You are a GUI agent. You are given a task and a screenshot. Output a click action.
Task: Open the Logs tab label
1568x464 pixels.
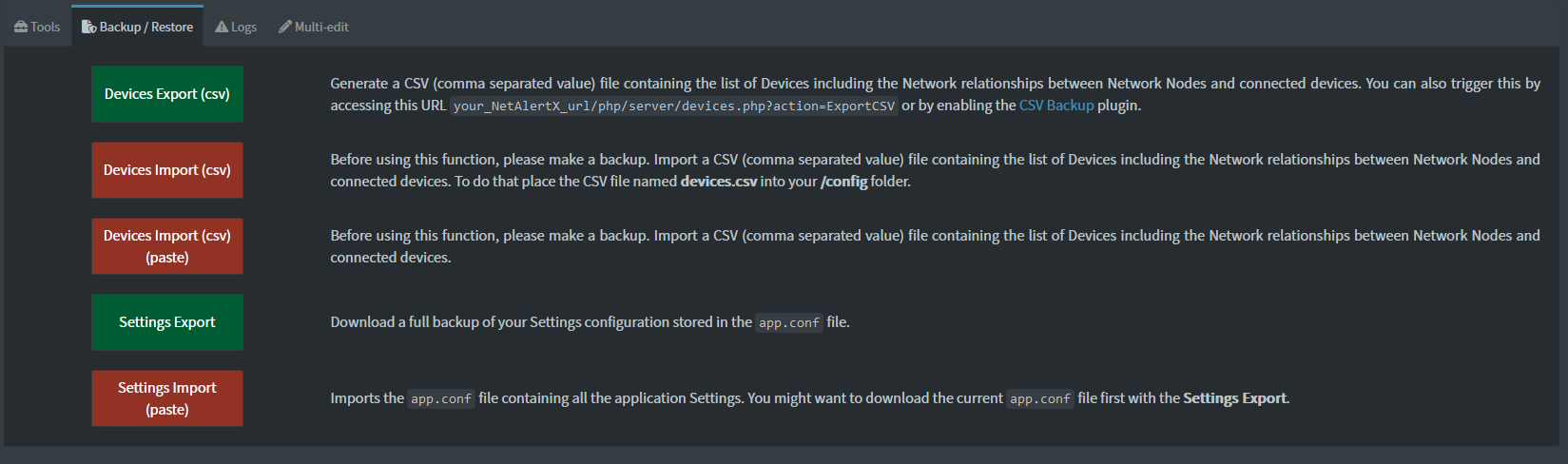click(x=244, y=27)
